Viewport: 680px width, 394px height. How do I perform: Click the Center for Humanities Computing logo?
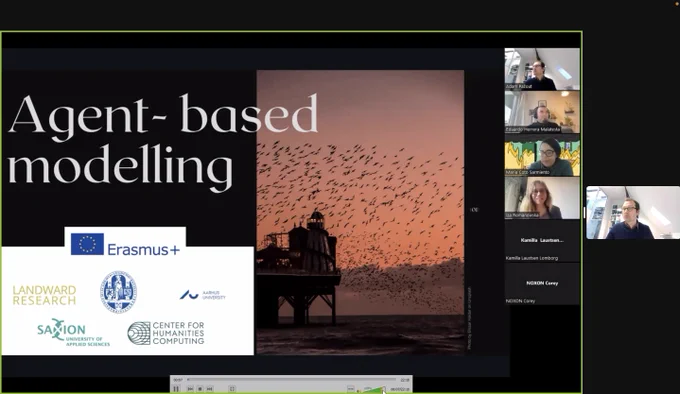[166, 333]
